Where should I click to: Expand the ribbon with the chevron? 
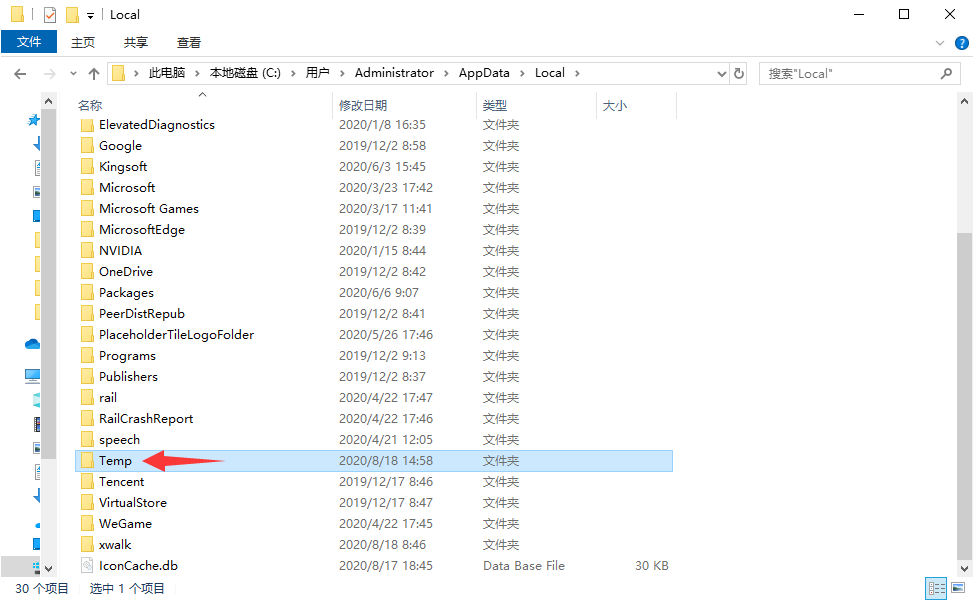(939, 43)
